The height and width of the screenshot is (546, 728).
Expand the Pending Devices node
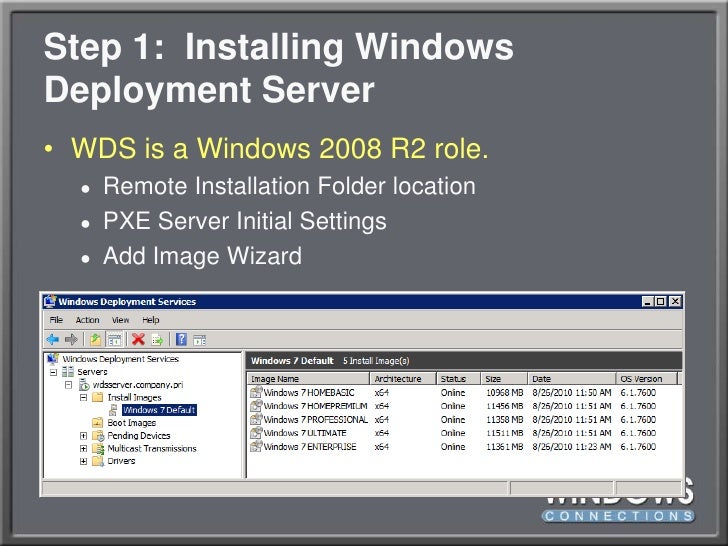[x=84, y=436]
